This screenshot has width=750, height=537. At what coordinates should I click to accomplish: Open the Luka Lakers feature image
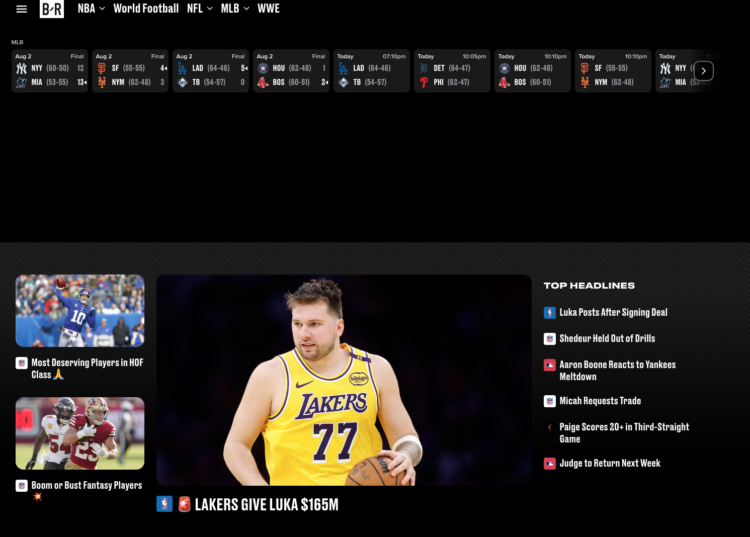coord(344,380)
